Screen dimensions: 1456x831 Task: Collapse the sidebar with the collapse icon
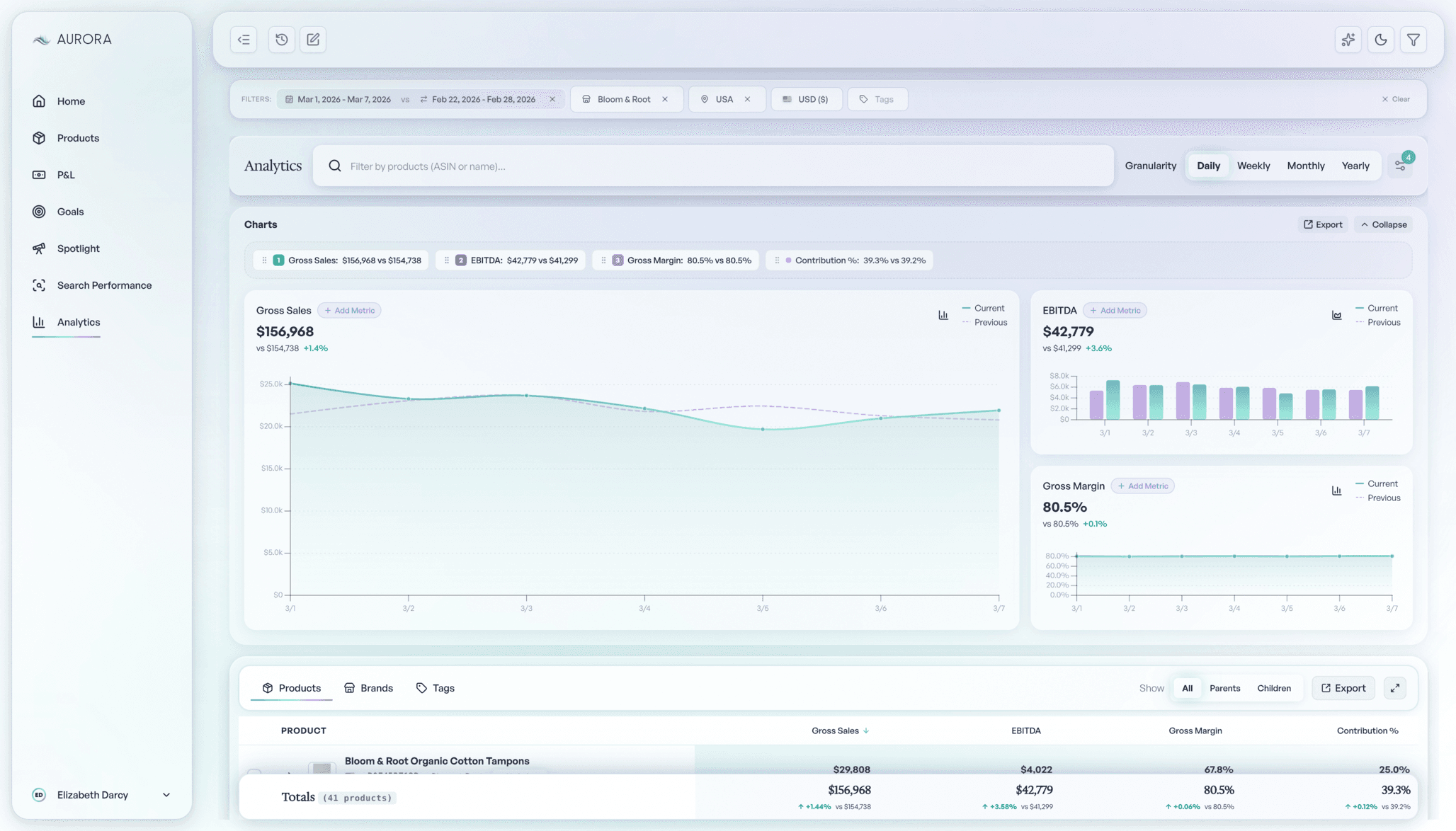click(x=243, y=40)
